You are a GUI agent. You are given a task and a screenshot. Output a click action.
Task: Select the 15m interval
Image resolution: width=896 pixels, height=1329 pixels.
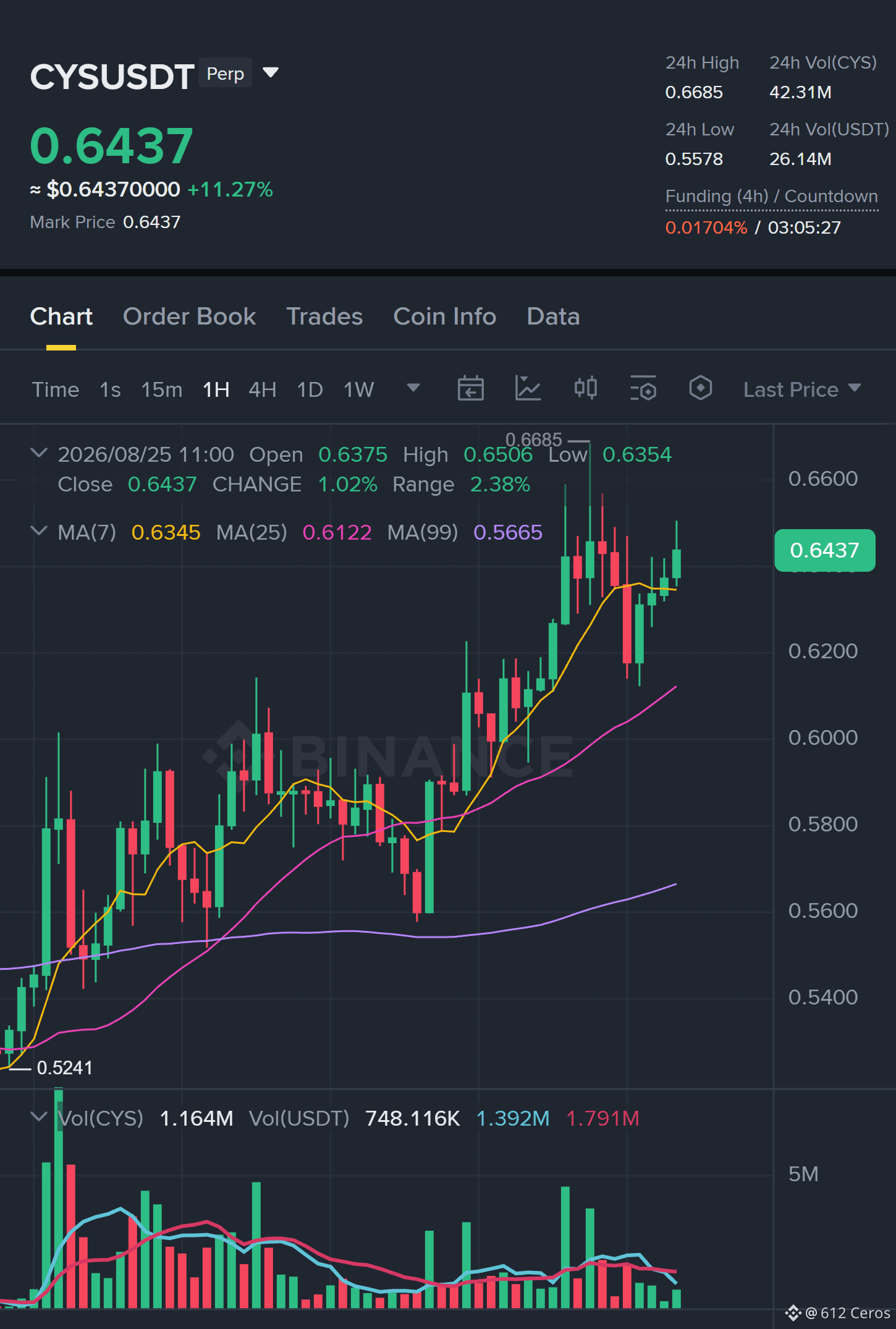click(162, 389)
